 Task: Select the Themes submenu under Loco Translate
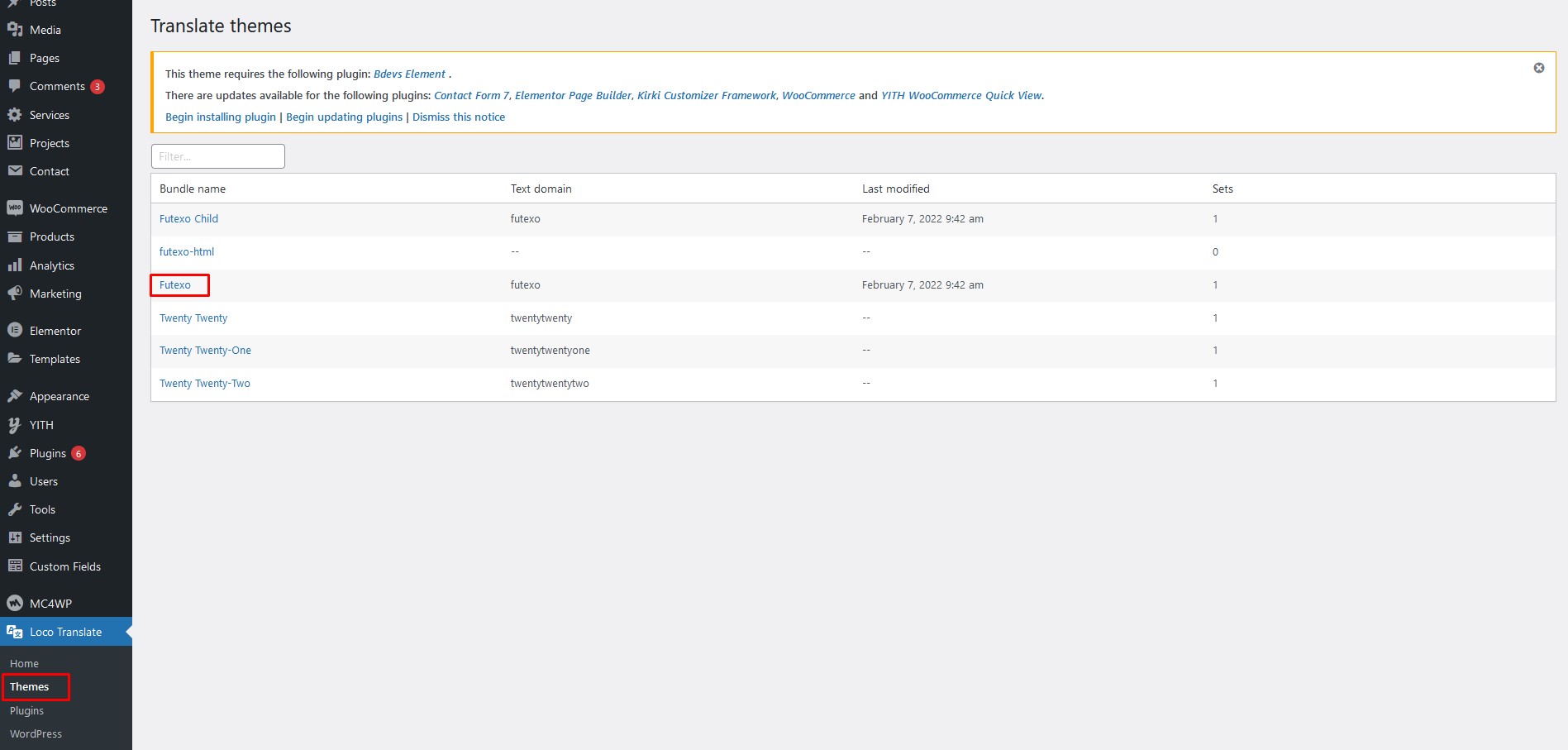click(x=30, y=686)
